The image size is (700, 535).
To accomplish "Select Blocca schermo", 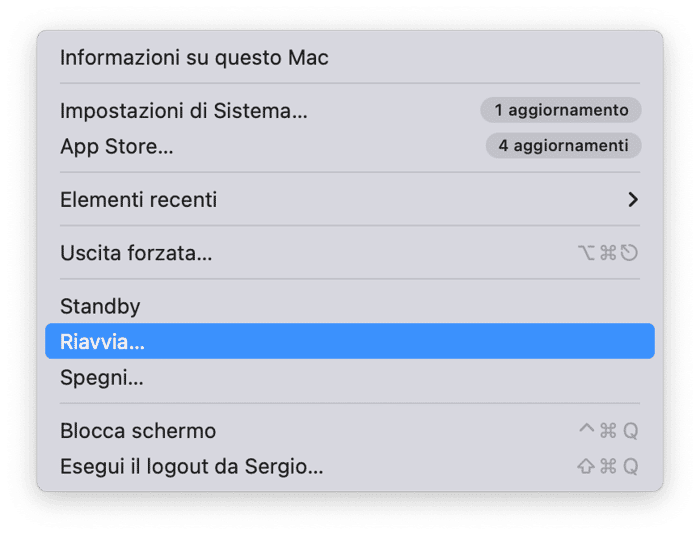I will (x=138, y=431).
